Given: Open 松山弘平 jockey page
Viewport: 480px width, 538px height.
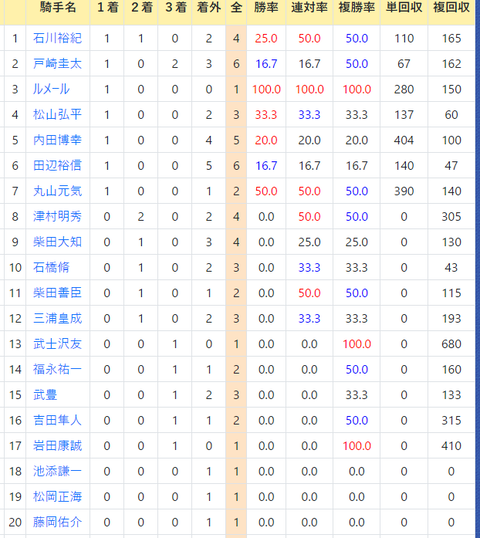Looking at the screenshot, I should point(57,115).
